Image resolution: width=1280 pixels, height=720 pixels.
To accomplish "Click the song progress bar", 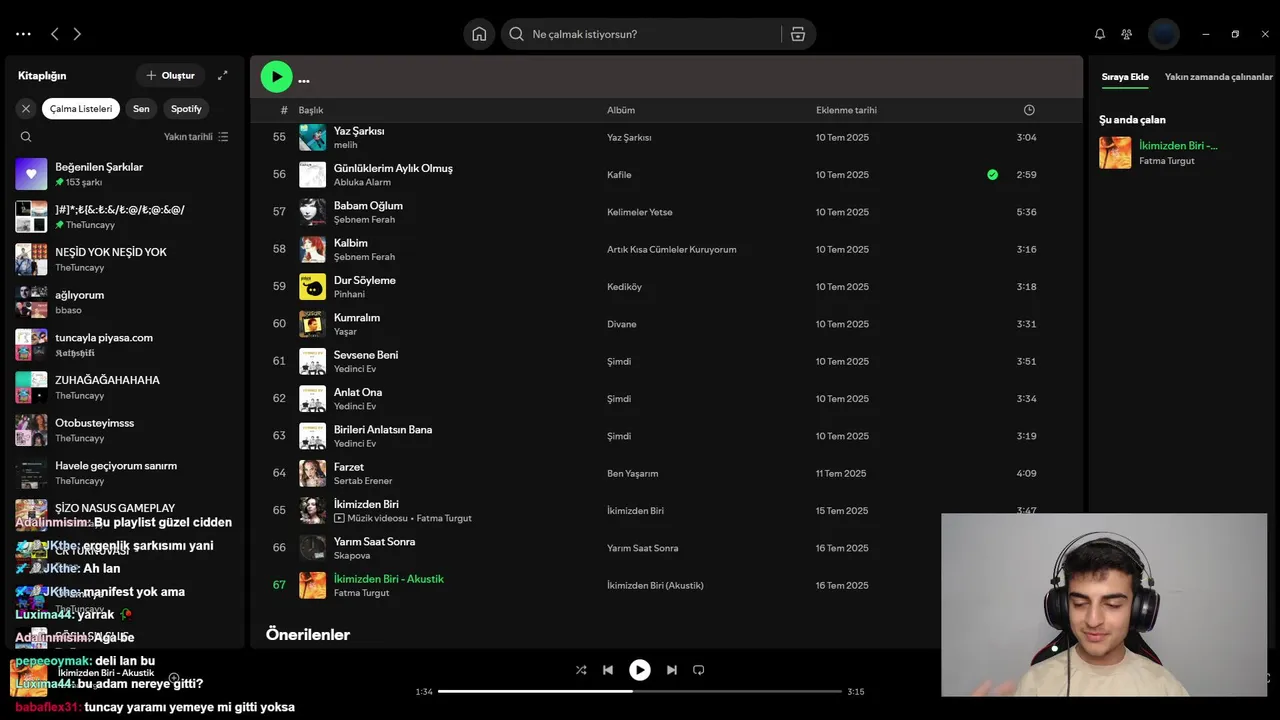I will 640,691.
